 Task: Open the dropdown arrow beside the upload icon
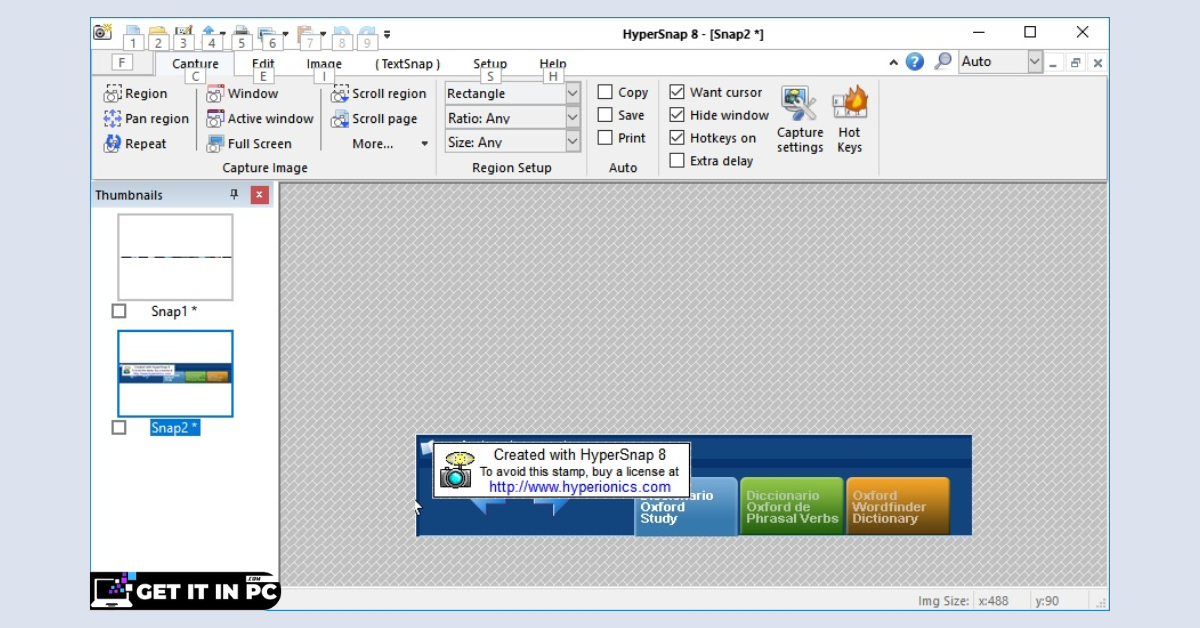click(x=222, y=34)
